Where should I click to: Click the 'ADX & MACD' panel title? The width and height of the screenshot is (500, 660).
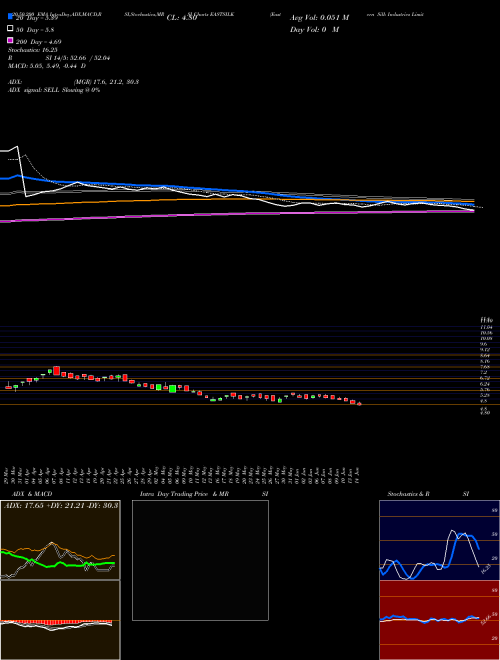[32, 494]
